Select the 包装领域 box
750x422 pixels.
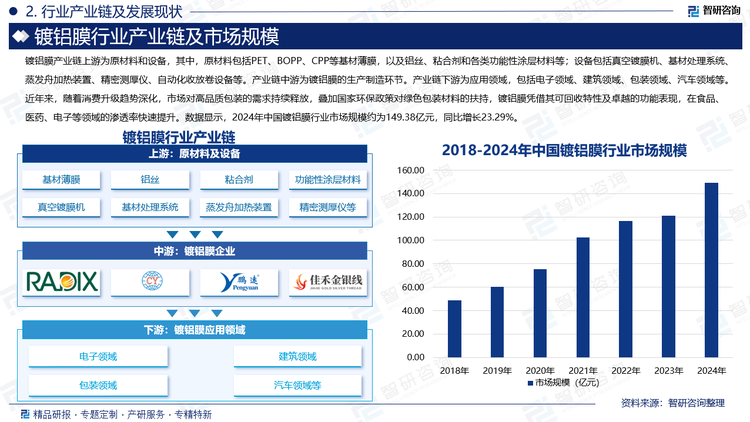click(x=98, y=386)
